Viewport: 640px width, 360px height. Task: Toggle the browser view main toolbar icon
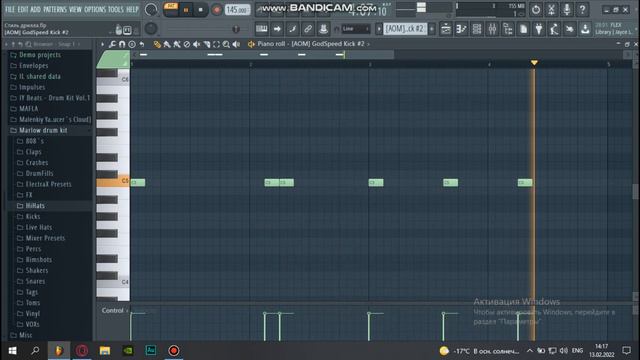[x=508, y=29]
